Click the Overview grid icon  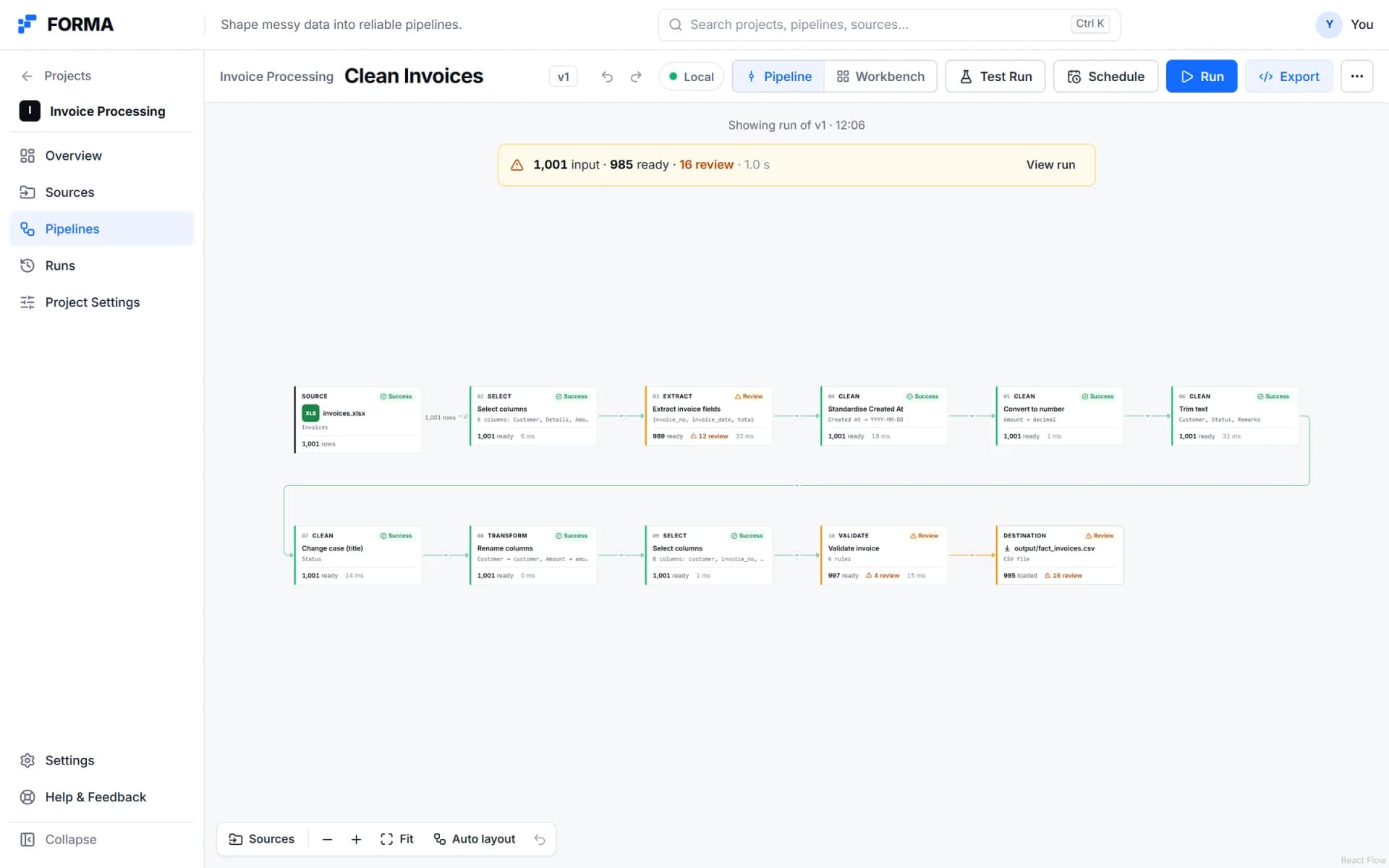click(27, 156)
